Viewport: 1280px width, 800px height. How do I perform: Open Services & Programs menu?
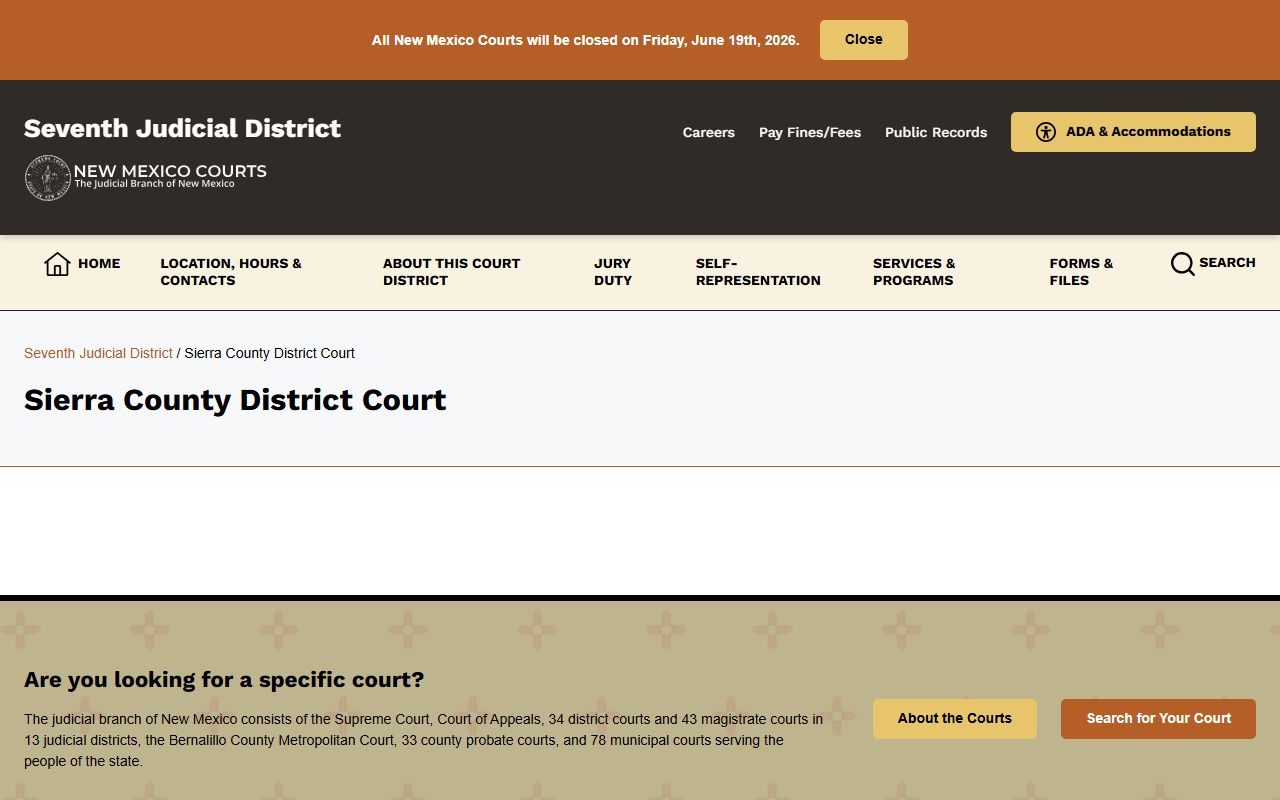[x=914, y=272]
